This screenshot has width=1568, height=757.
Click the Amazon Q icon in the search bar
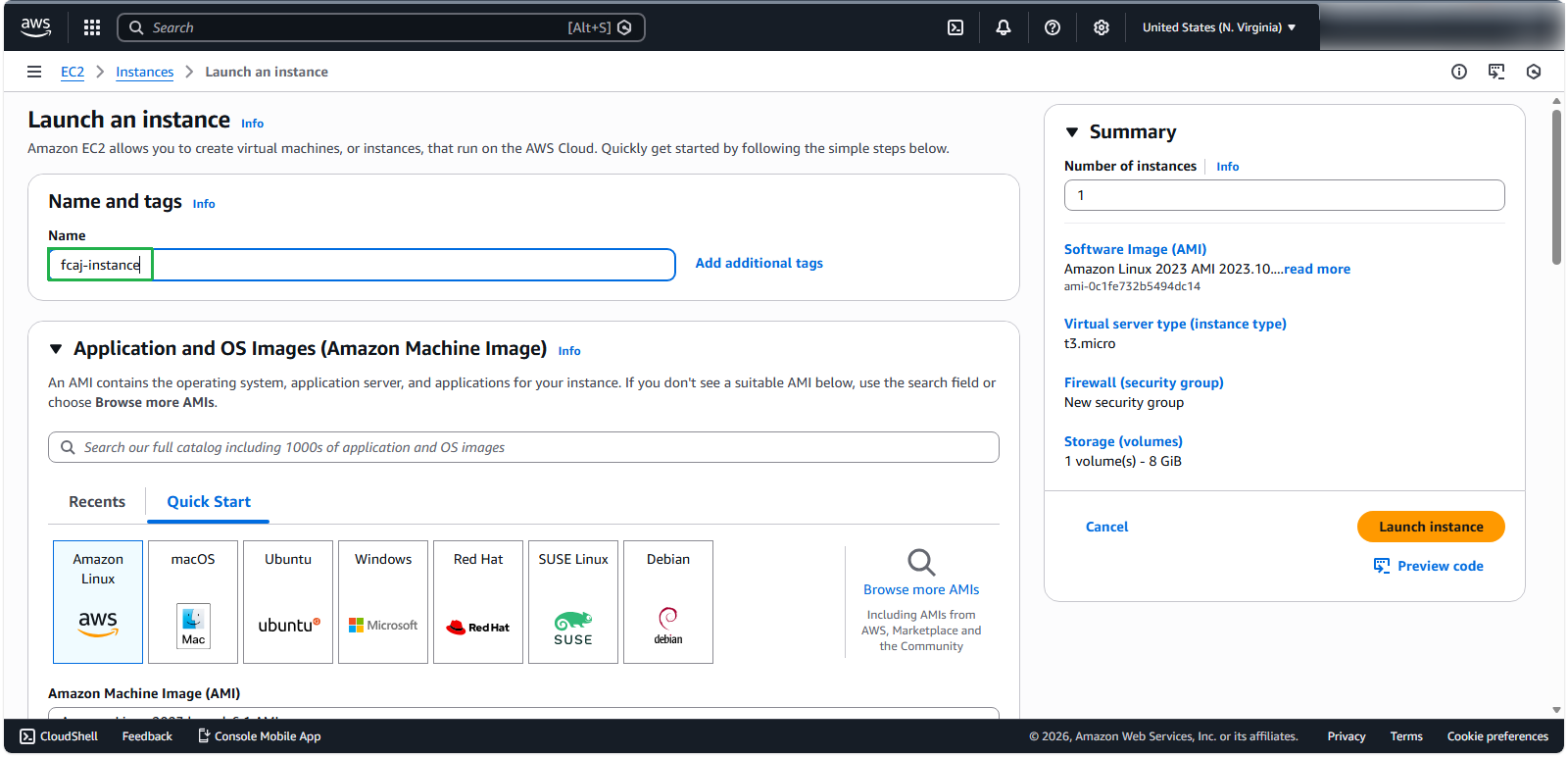tap(624, 27)
